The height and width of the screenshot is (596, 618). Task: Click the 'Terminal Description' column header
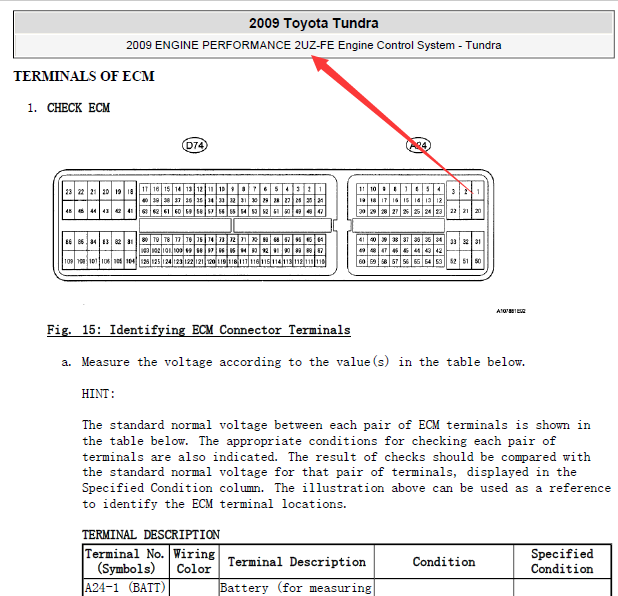(297, 561)
